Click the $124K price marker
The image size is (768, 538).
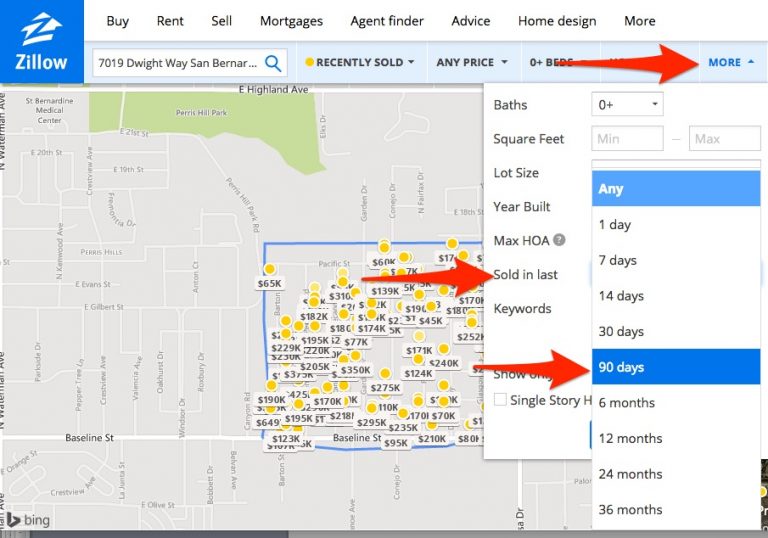click(418, 373)
